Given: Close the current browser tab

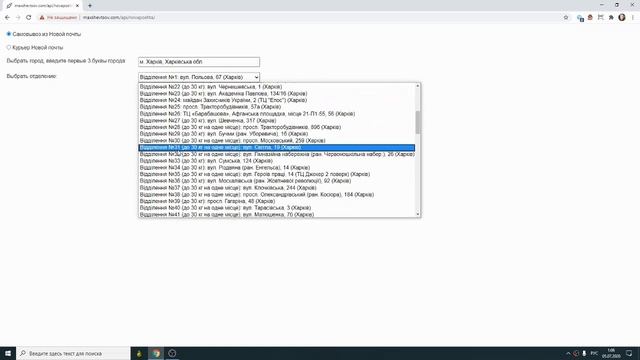Looking at the screenshot, I should click(x=78, y=6).
